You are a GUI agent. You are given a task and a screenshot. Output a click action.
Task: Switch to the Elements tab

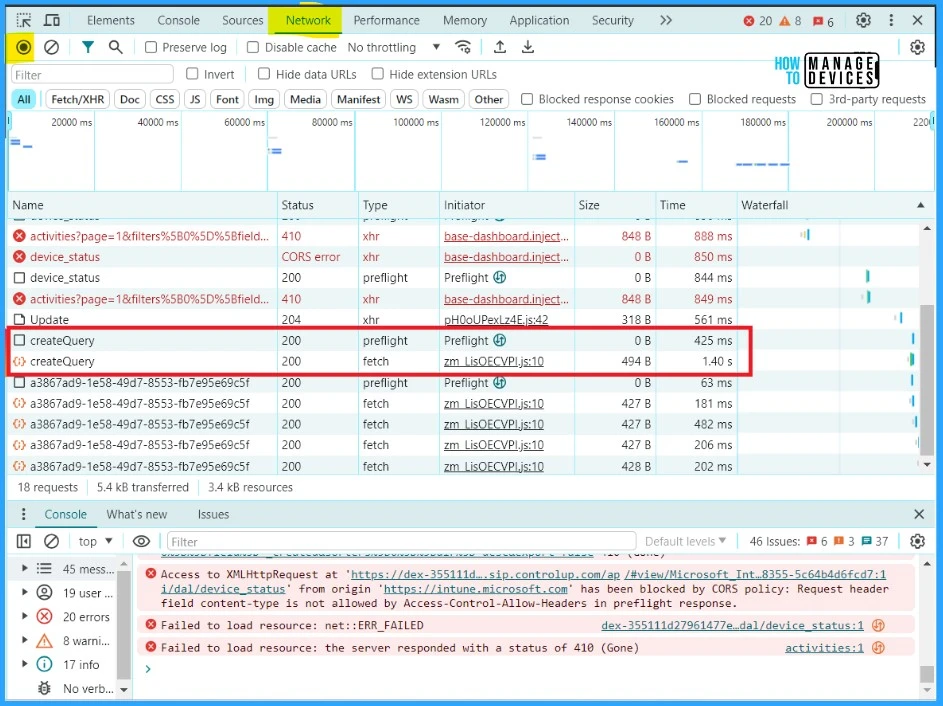pos(111,20)
